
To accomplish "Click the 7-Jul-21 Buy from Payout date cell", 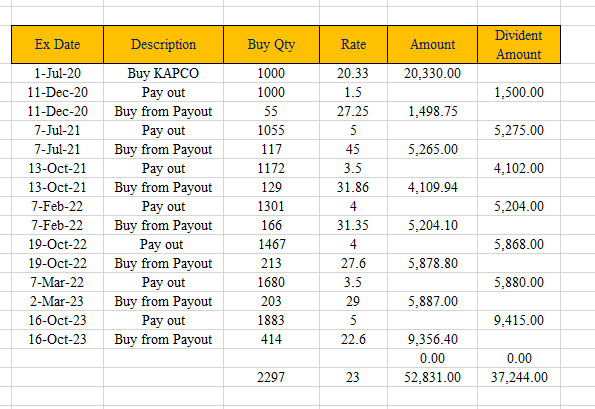I will click(x=57, y=149).
